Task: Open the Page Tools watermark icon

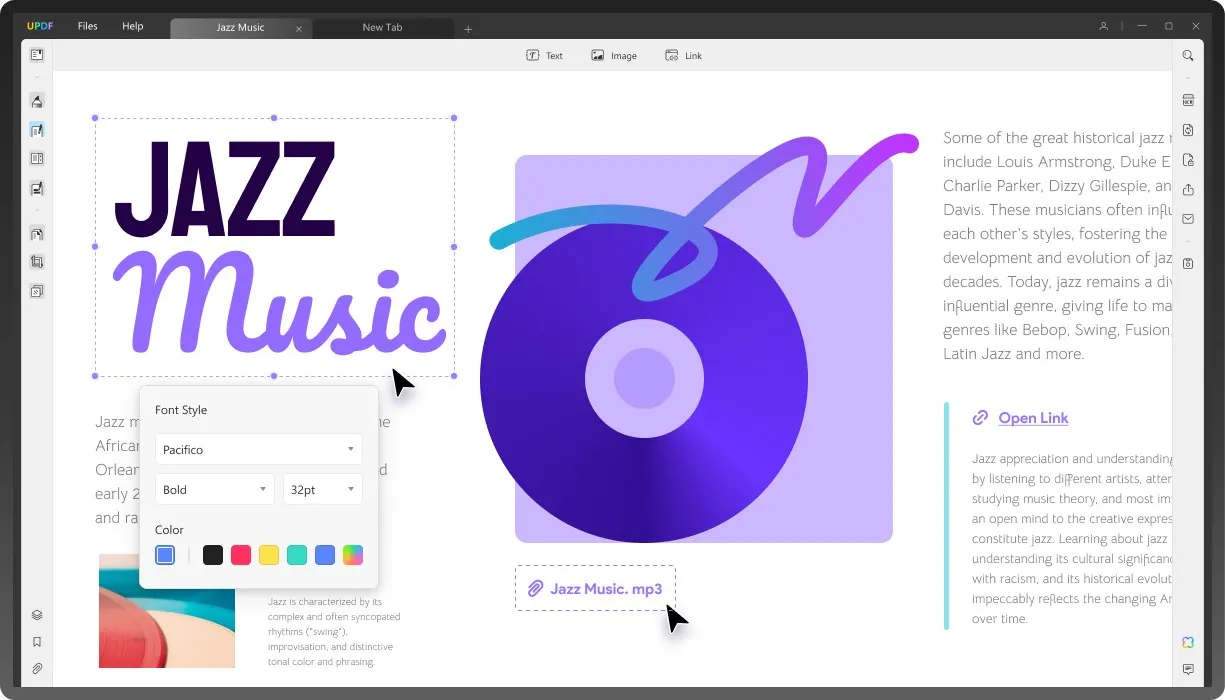Action: point(37,291)
